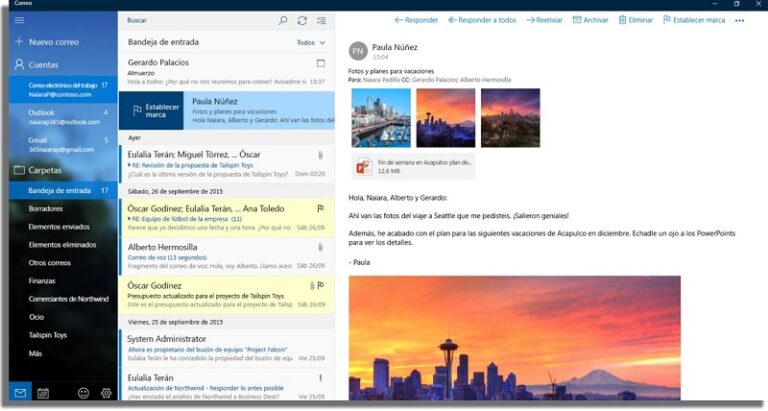Sync mailbox with the refresh icon
This screenshot has height=411, width=768.
tap(302, 20)
